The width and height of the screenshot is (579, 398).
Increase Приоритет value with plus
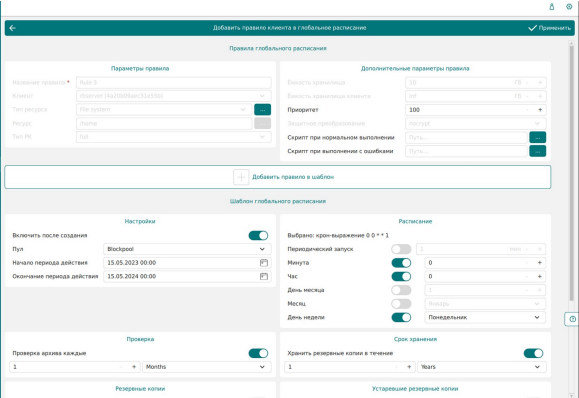pos(540,110)
